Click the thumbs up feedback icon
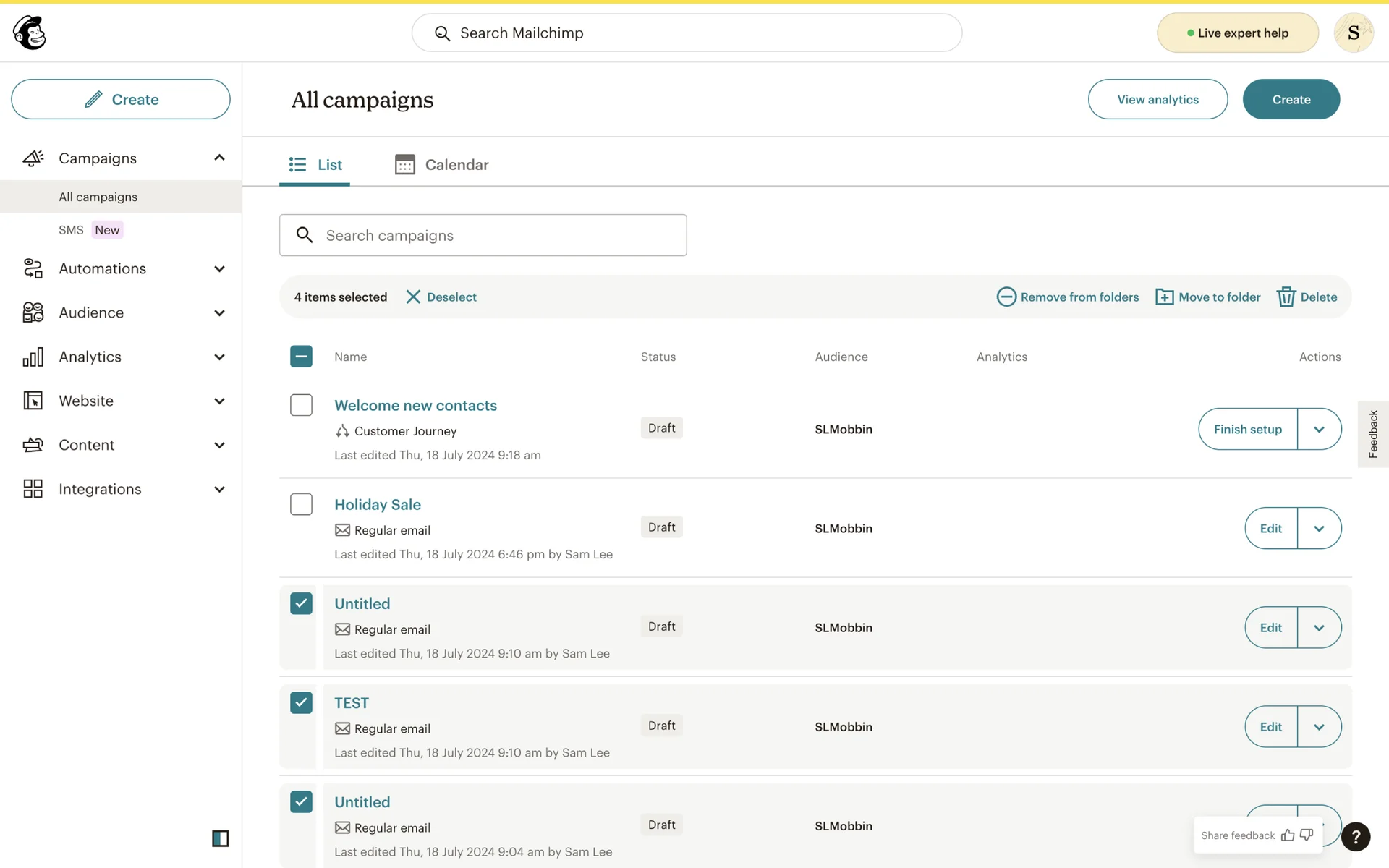This screenshot has height=868, width=1389. coord(1288,835)
